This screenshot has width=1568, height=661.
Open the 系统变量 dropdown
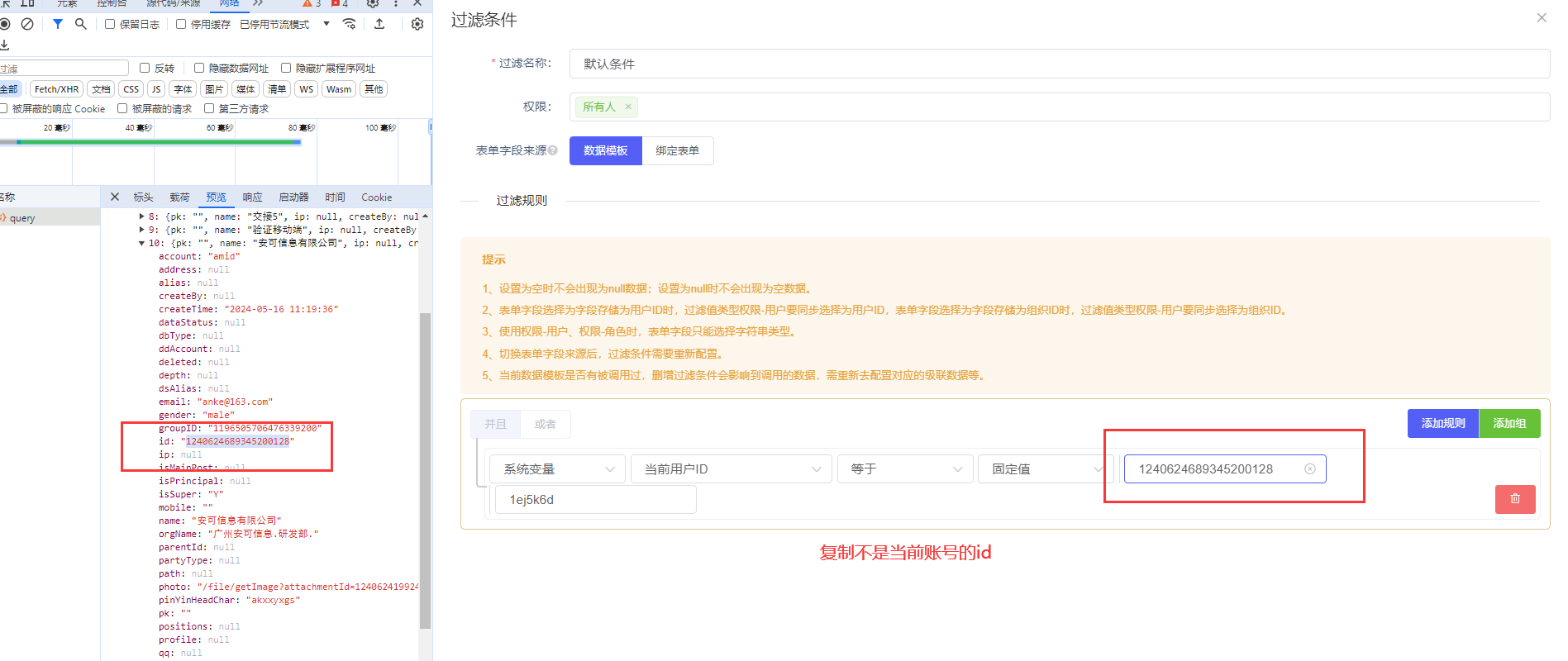tap(556, 469)
